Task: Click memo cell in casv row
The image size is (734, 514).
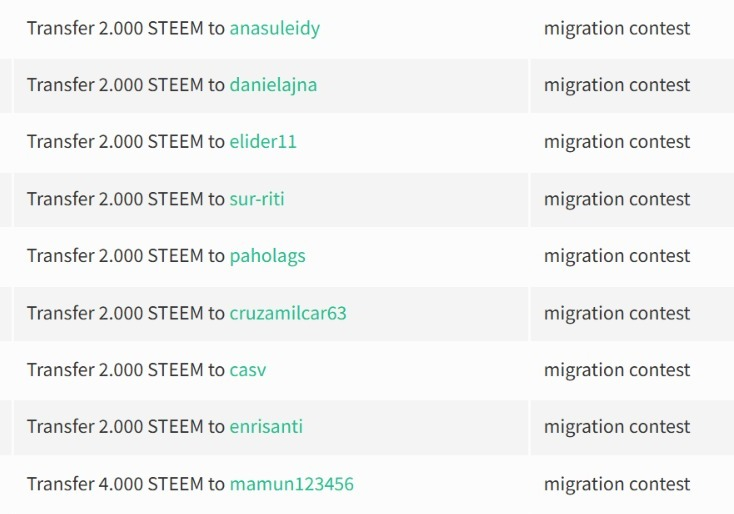Action: click(x=632, y=370)
